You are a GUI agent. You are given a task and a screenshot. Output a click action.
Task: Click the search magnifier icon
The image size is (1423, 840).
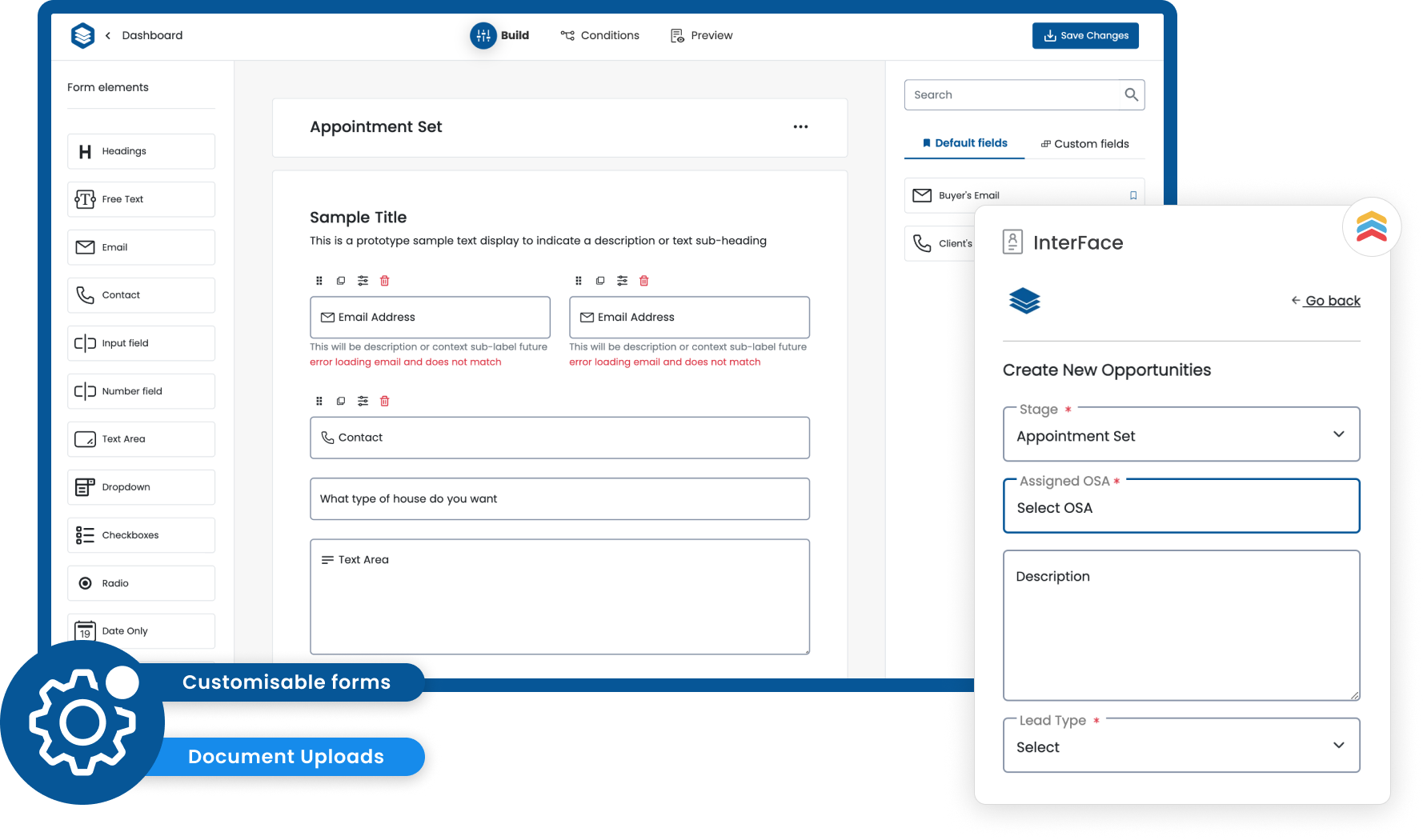1131,94
